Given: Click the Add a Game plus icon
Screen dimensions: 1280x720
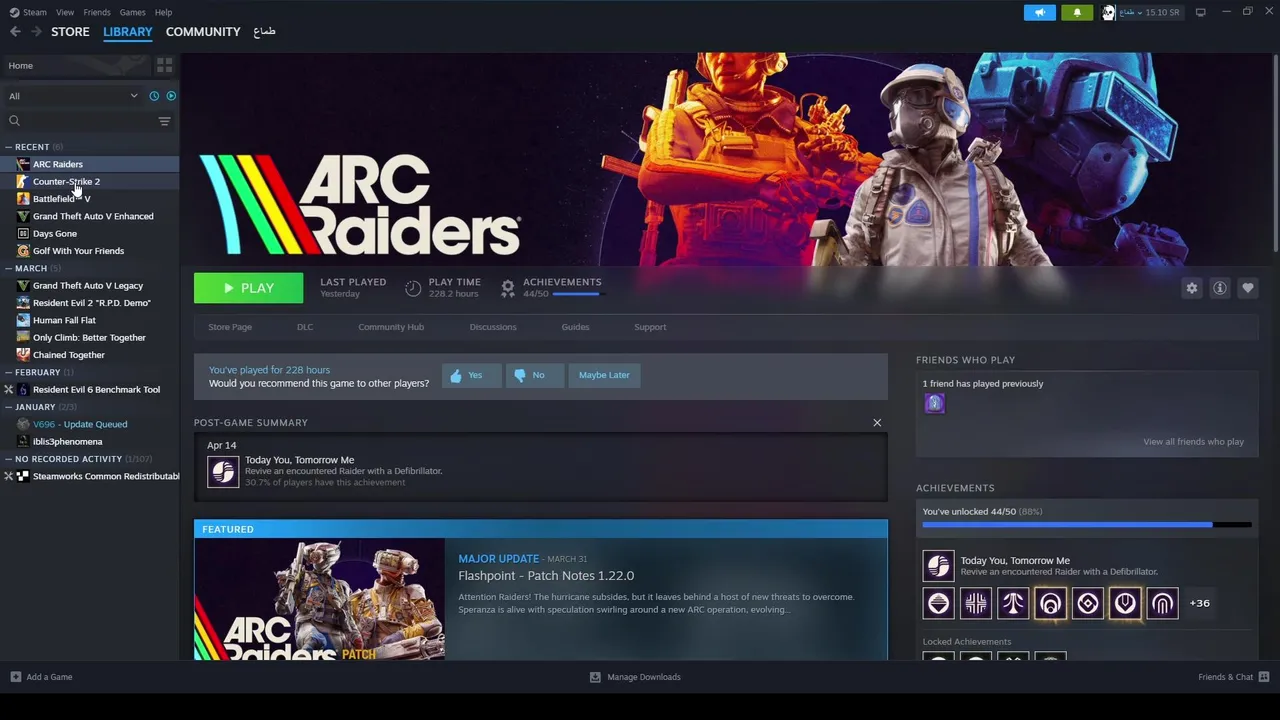Looking at the screenshot, I should (x=15, y=677).
